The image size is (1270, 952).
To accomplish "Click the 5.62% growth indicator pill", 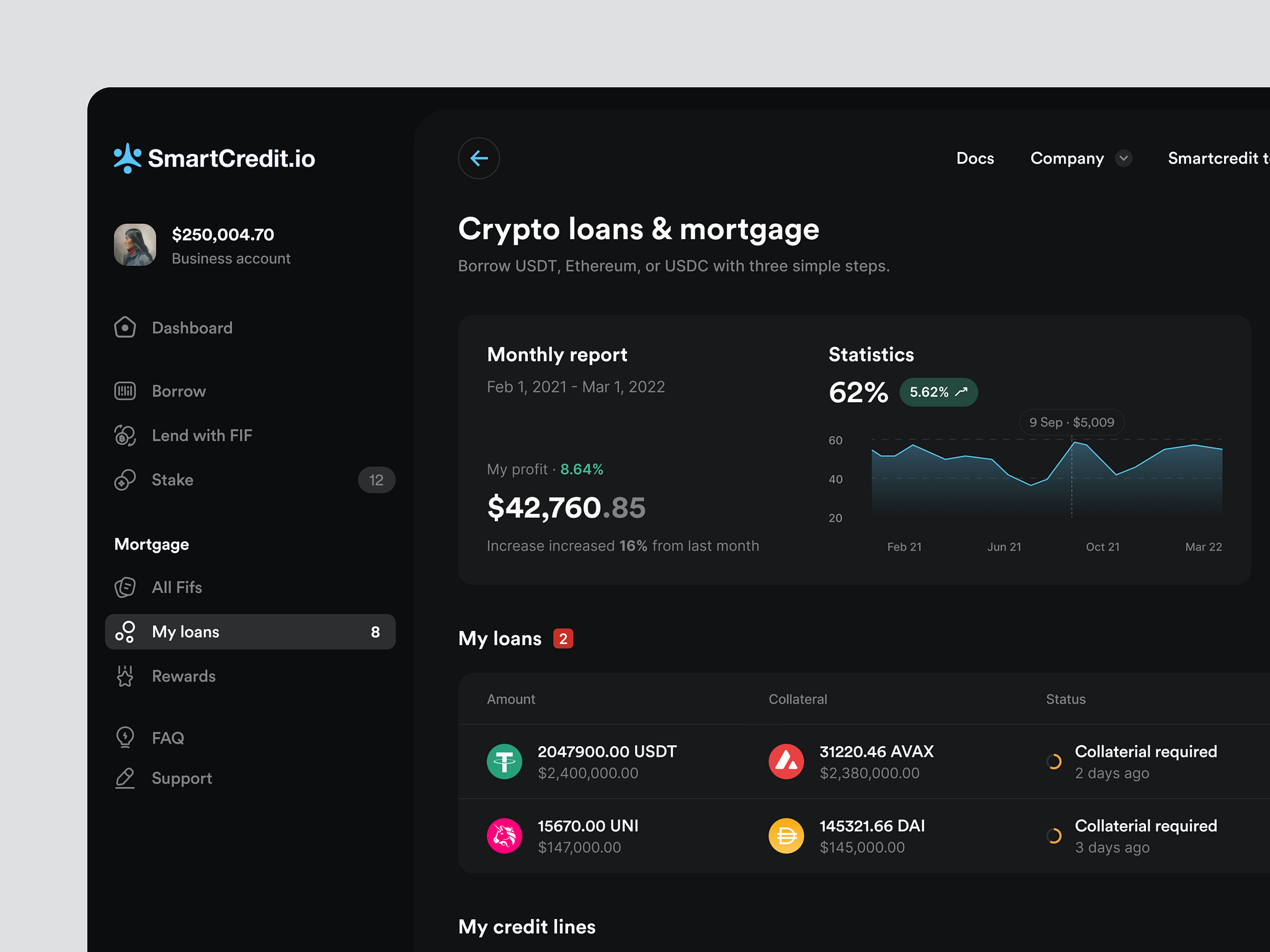I will tap(938, 392).
